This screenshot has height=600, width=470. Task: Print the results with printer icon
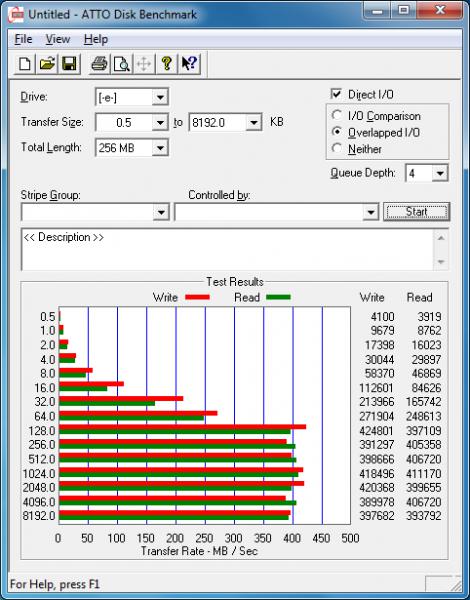click(99, 64)
